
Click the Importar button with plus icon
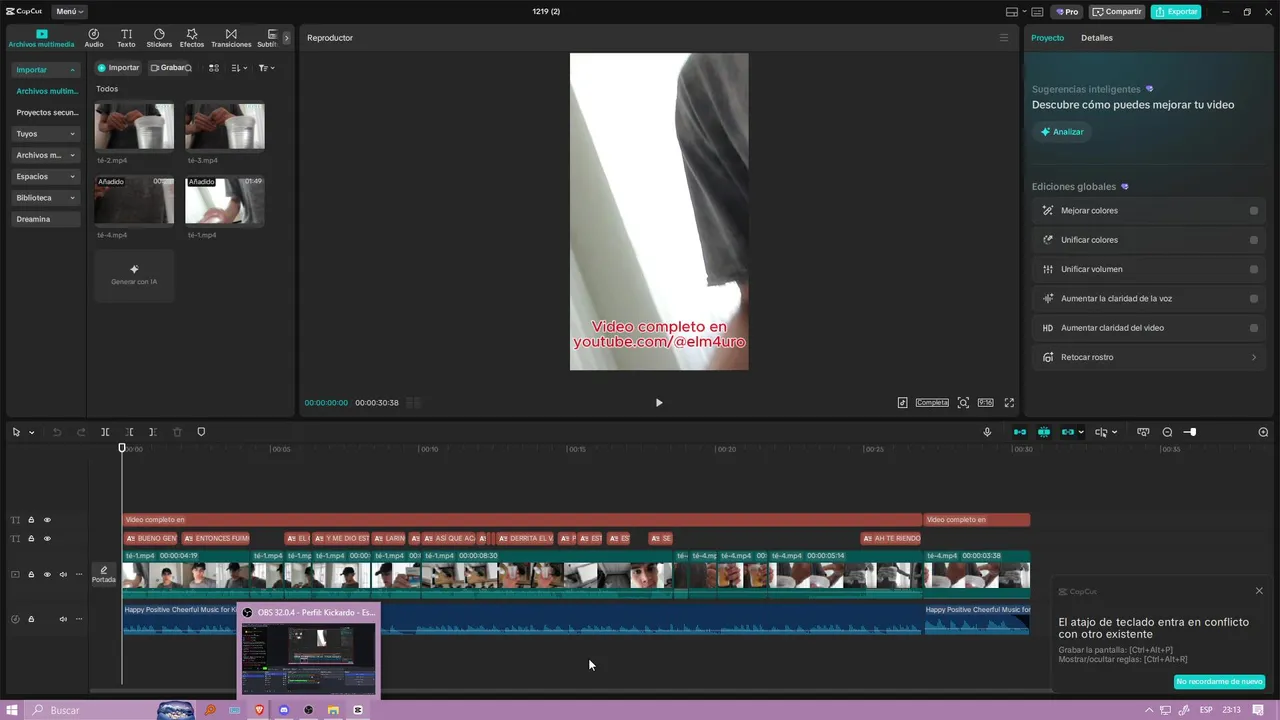click(118, 68)
